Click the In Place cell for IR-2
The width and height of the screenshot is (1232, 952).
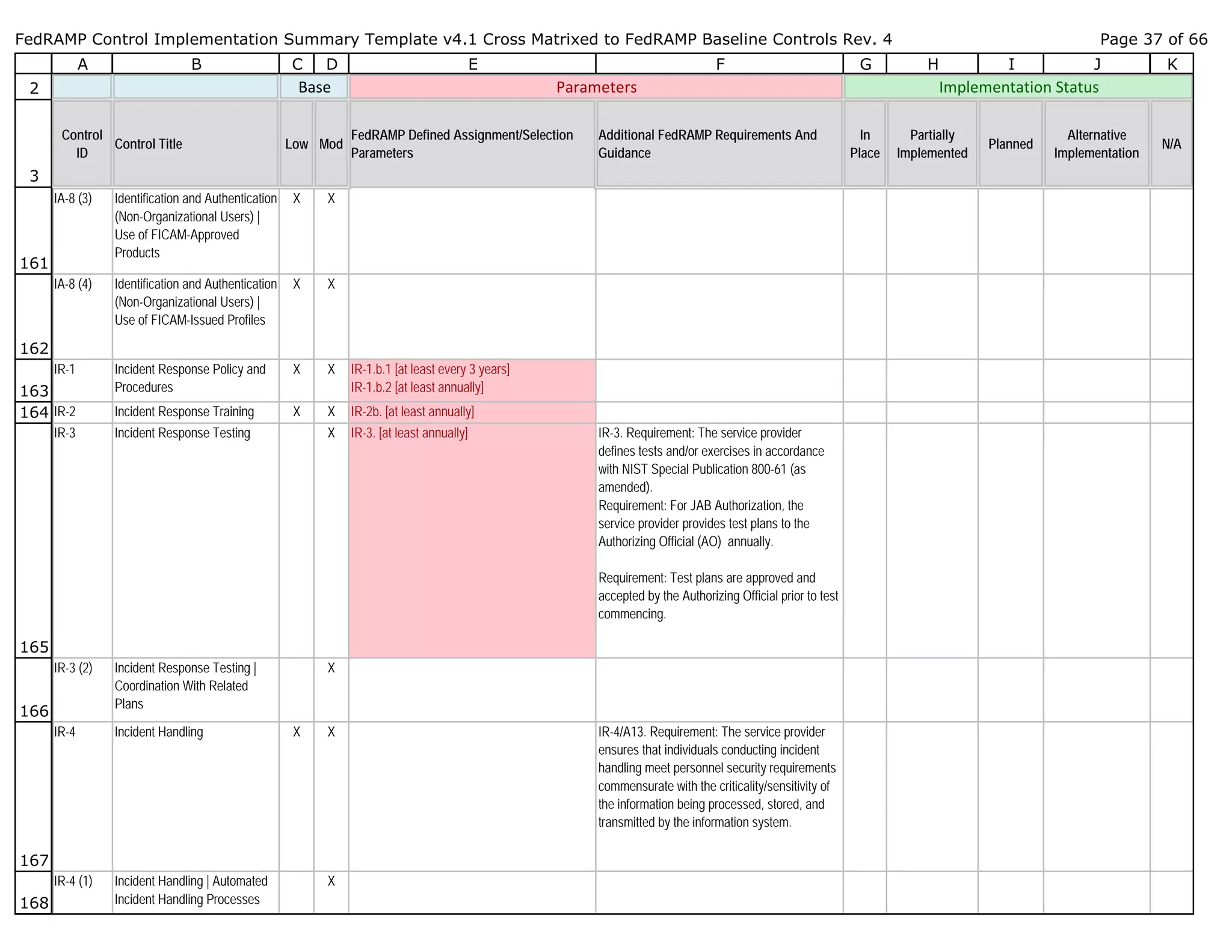pyautogui.click(x=865, y=413)
